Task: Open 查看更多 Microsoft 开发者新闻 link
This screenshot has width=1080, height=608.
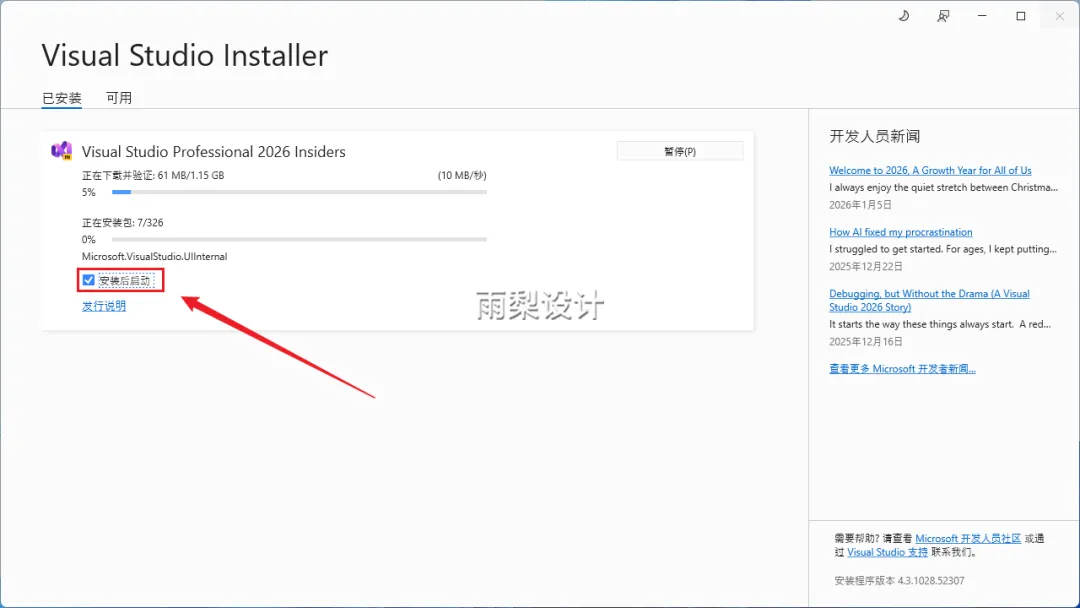Action: pyautogui.click(x=902, y=368)
